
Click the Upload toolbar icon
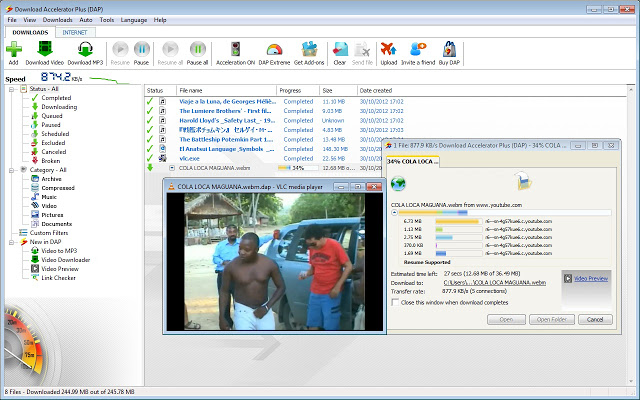(389, 49)
